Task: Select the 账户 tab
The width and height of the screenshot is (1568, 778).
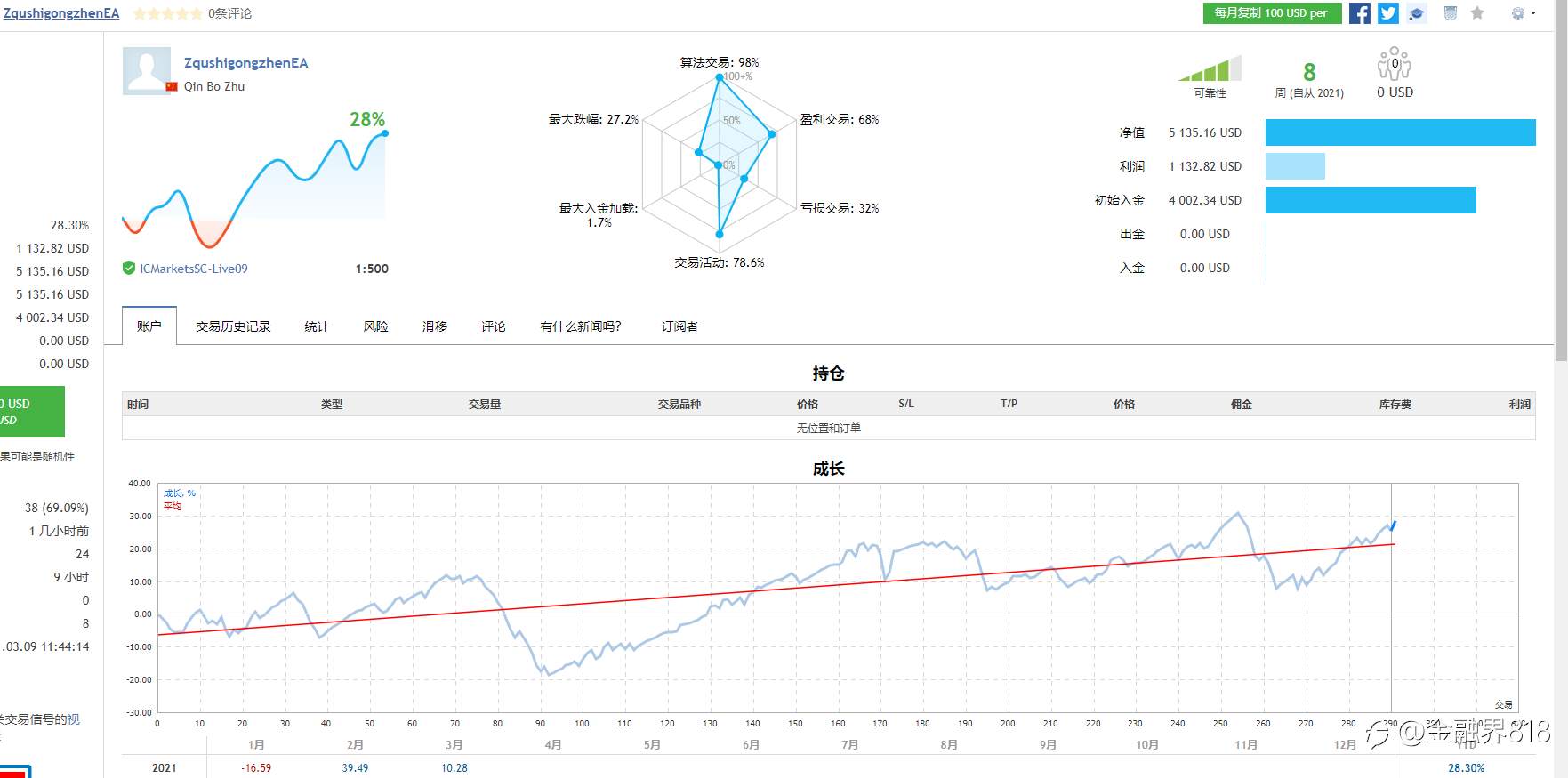Action: 149,326
